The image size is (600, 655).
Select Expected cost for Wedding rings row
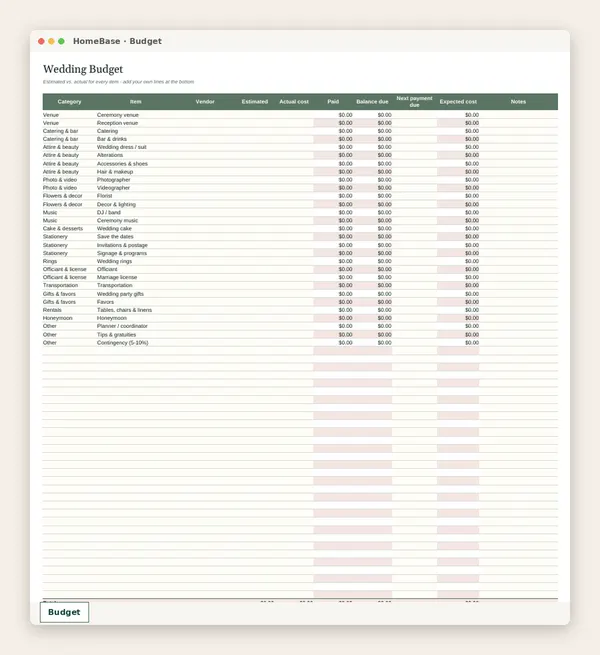pos(458,261)
